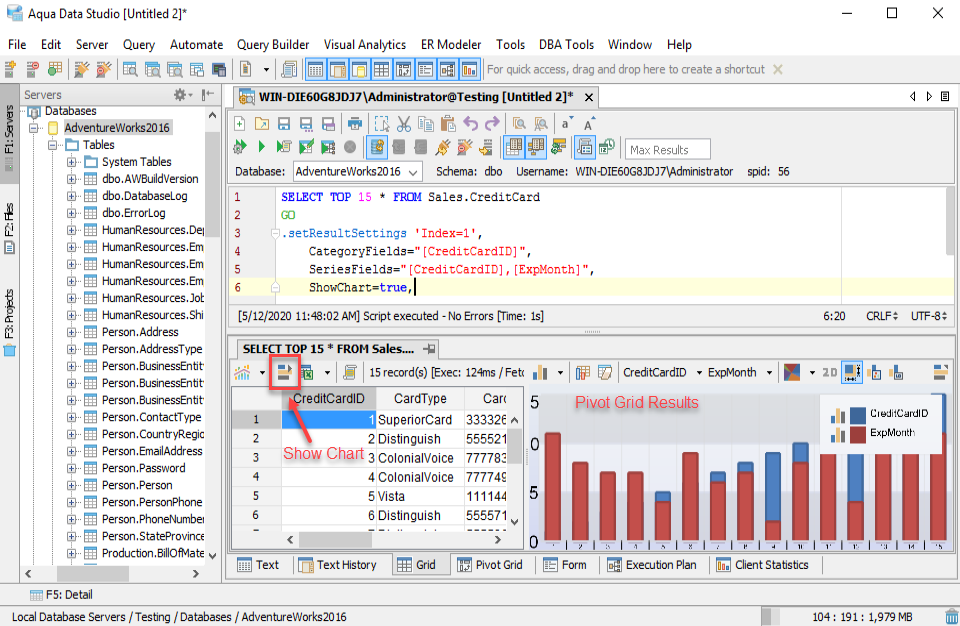960x626 pixels.
Task: Click the Save file icon in the editor toolbar
Action: 283,124
